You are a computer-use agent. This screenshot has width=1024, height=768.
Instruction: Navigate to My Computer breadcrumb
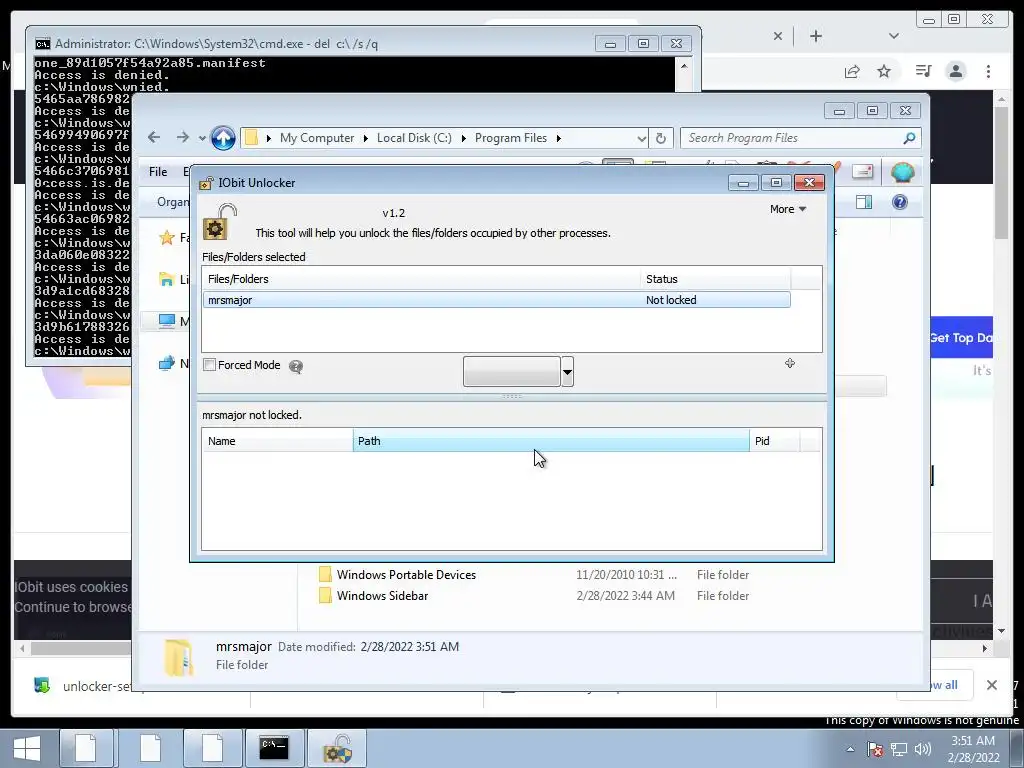[317, 138]
